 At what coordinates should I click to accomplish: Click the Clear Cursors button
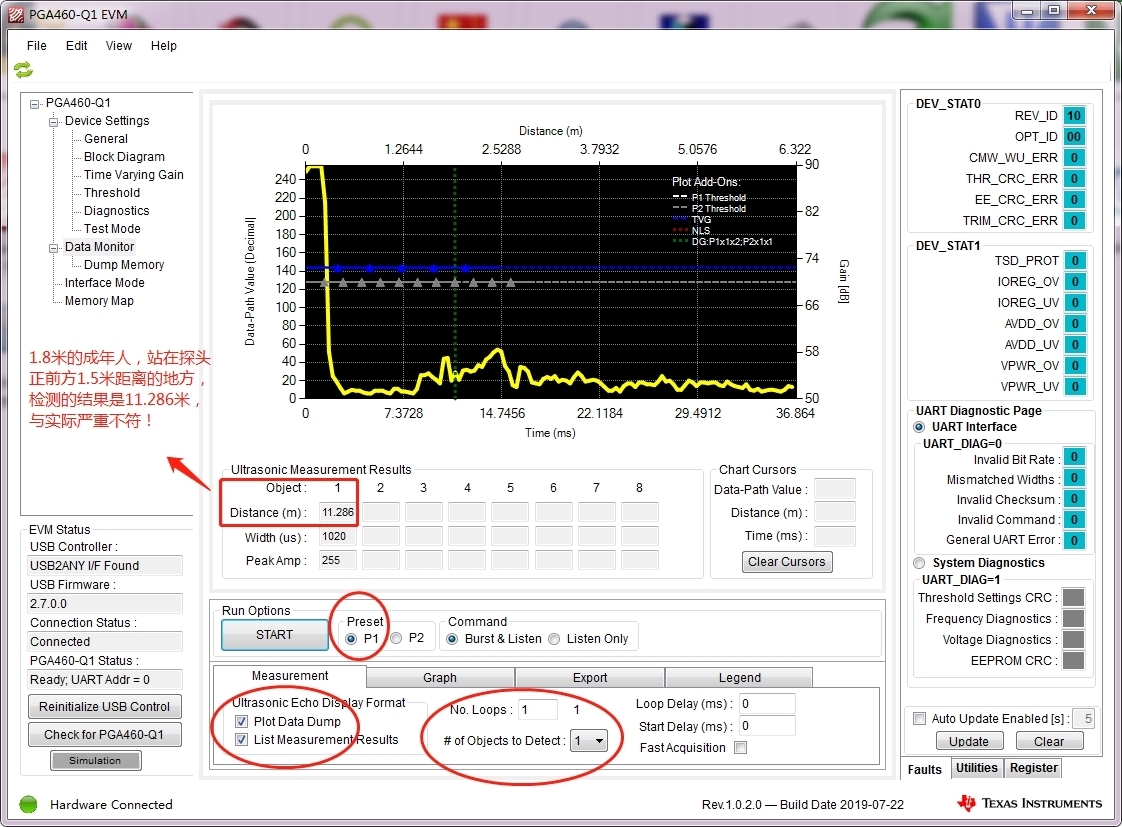(x=786, y=562)
